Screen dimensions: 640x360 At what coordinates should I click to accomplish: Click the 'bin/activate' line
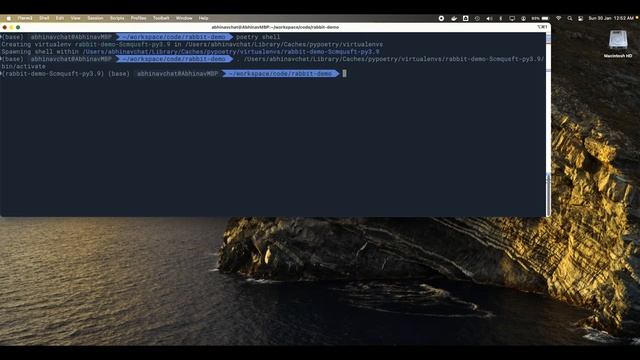pos(23,67)
